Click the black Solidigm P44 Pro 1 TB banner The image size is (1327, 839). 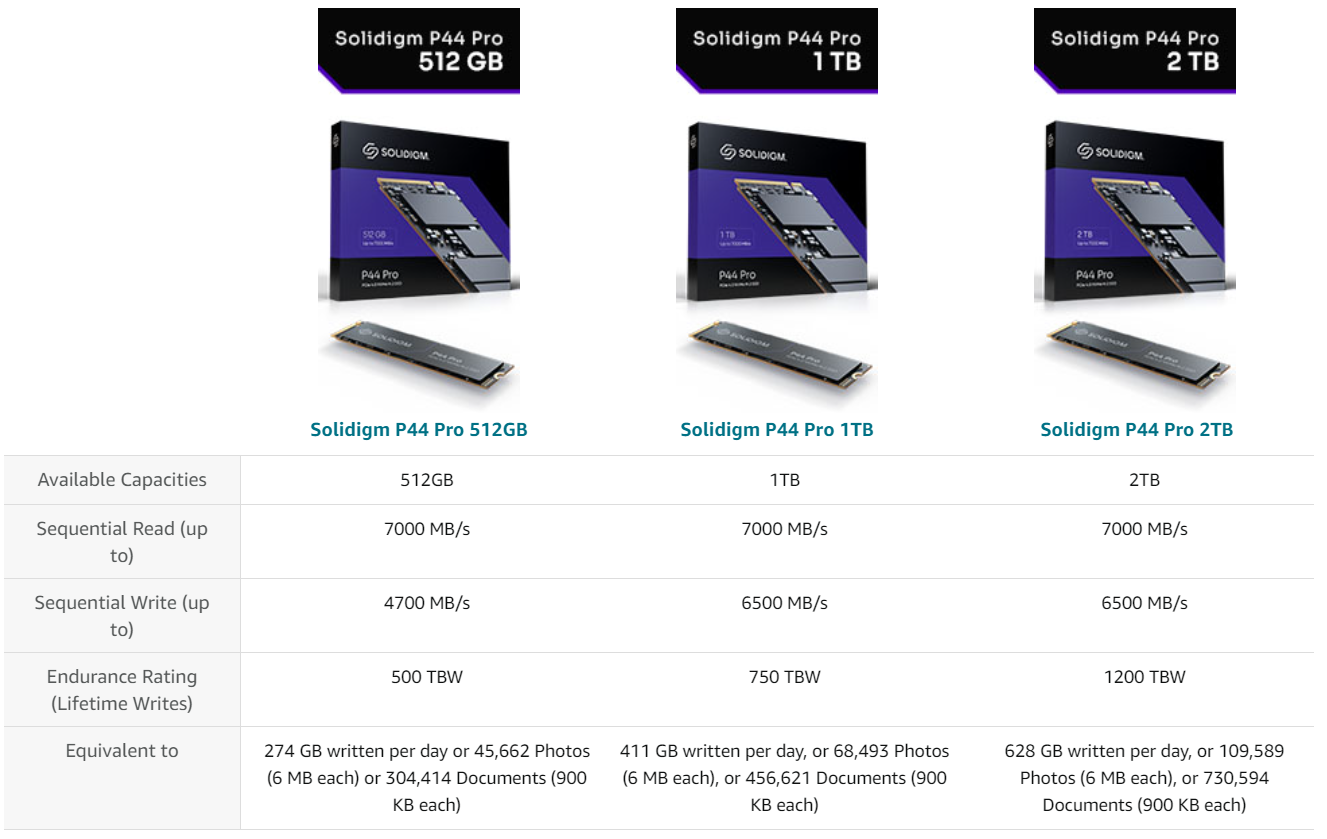(776, 51)
